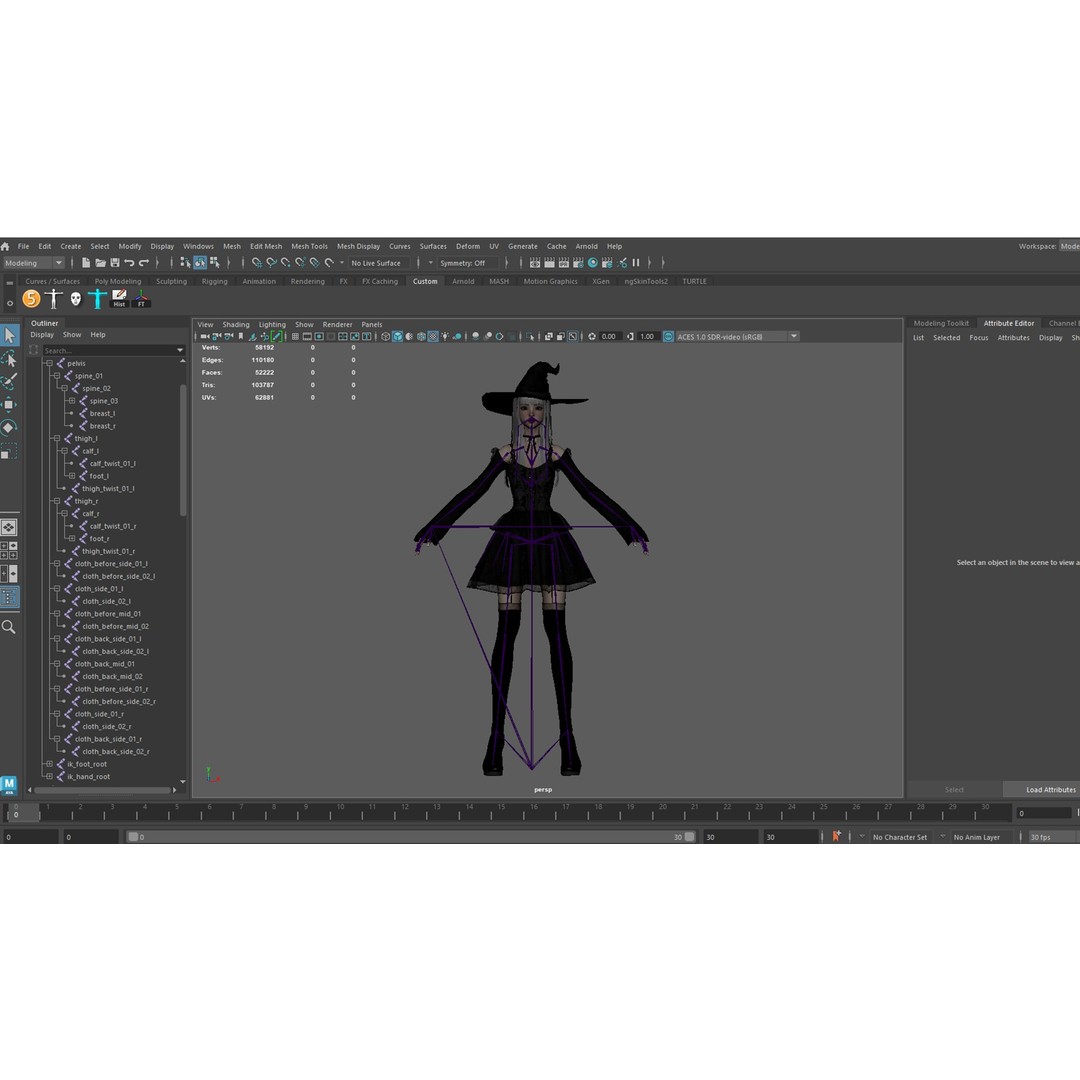The image size is (1080, 1080).
Task: Switch to the Rigging shelf tab
Action: 215,281
